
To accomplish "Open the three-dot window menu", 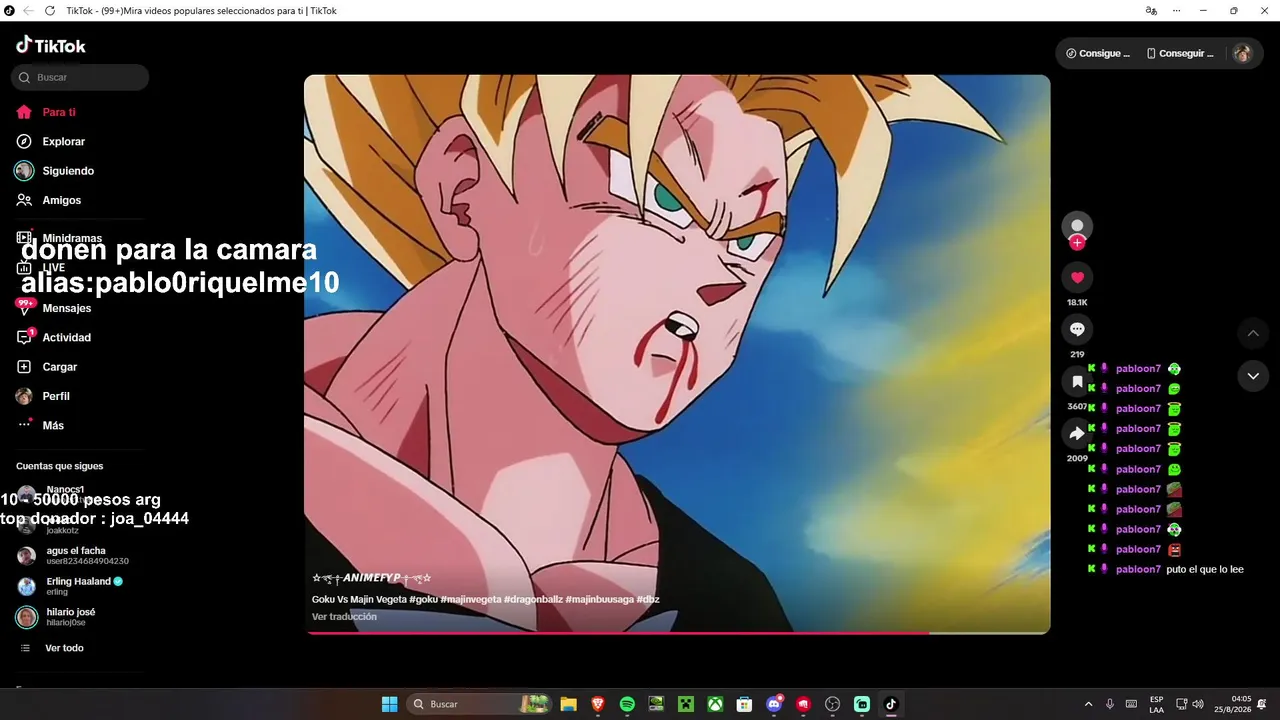I will [x=1177, y=11].
